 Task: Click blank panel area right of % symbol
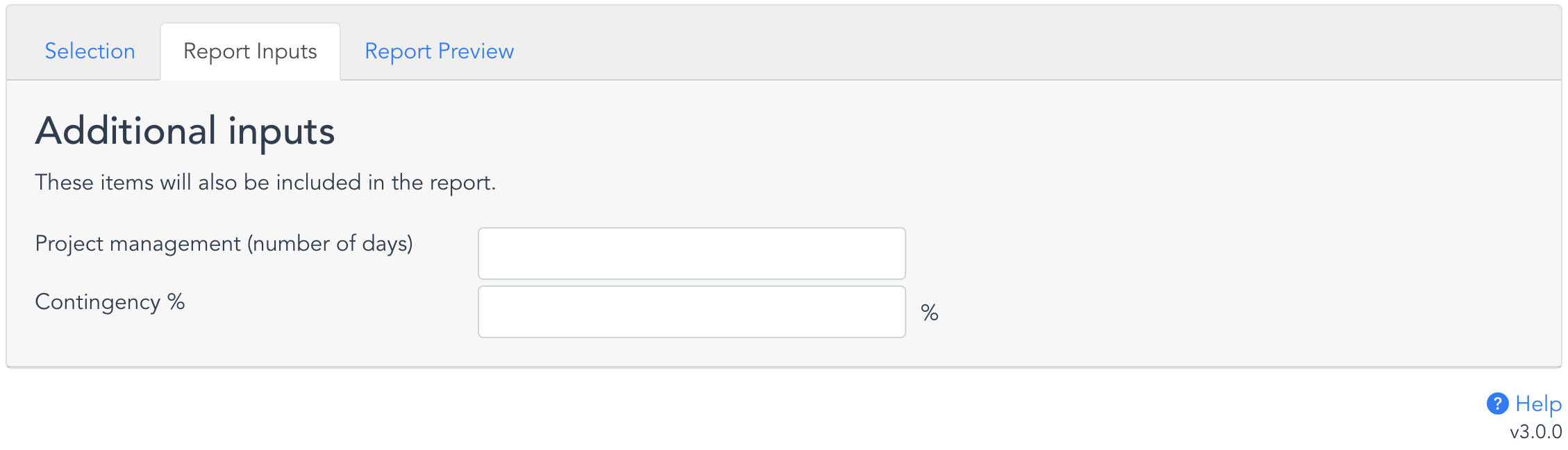tap(1243, 312)
